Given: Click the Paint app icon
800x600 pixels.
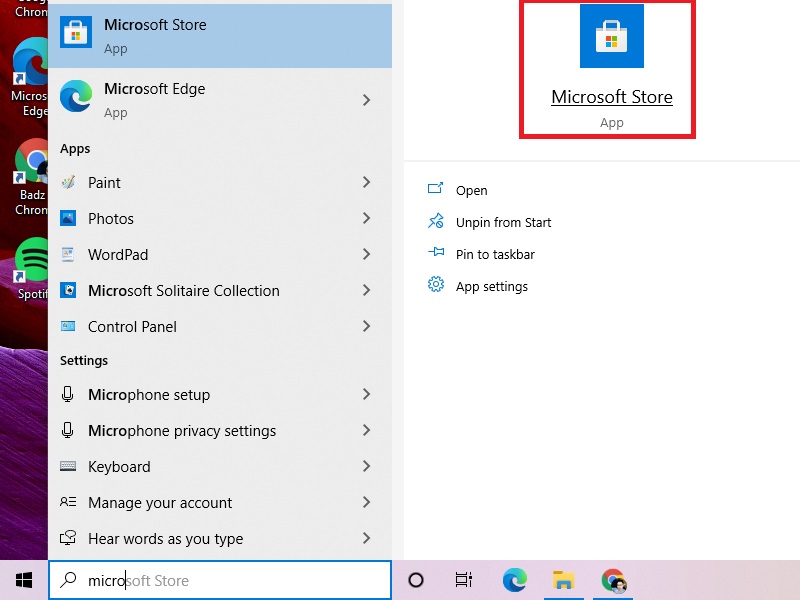Looking at the screenshot, I should click(68, 182).
